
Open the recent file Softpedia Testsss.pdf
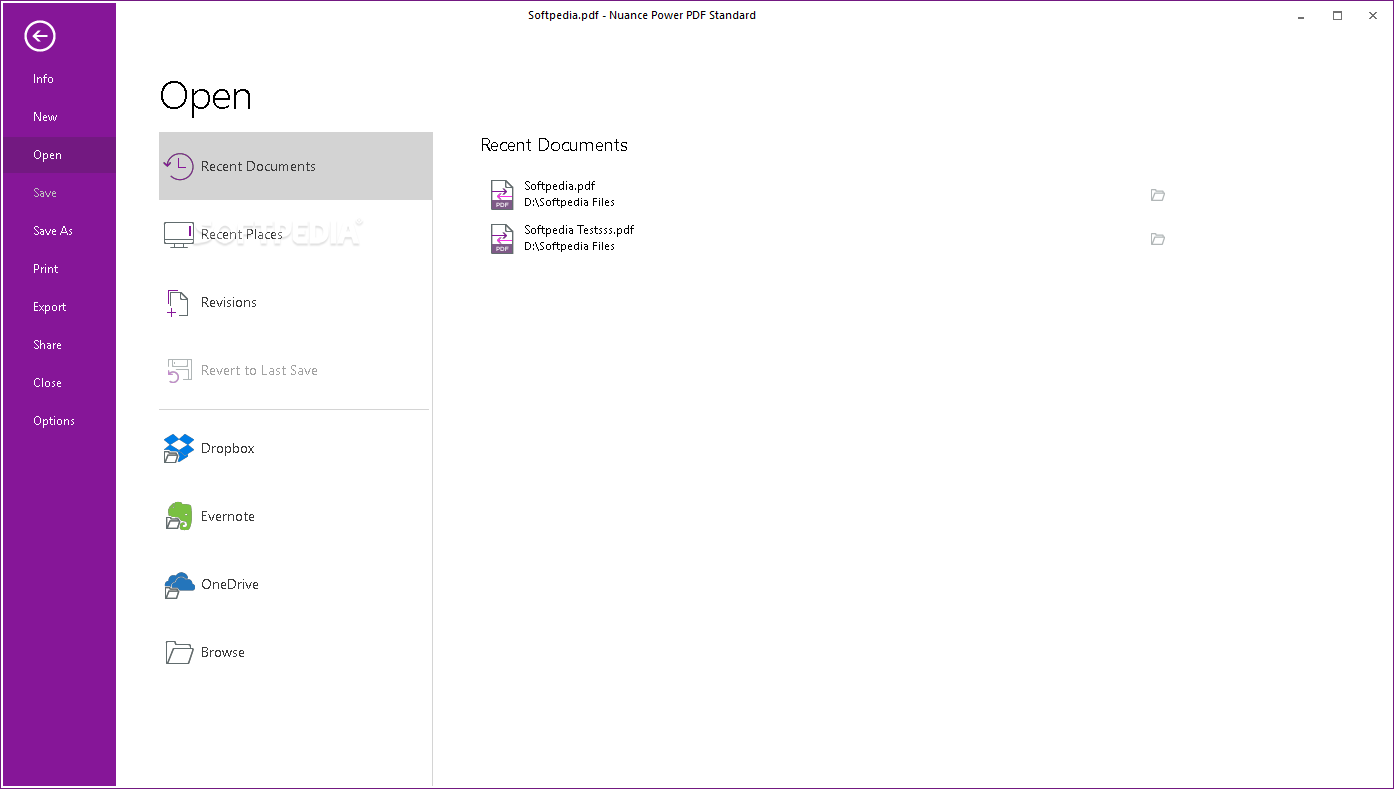579,230
